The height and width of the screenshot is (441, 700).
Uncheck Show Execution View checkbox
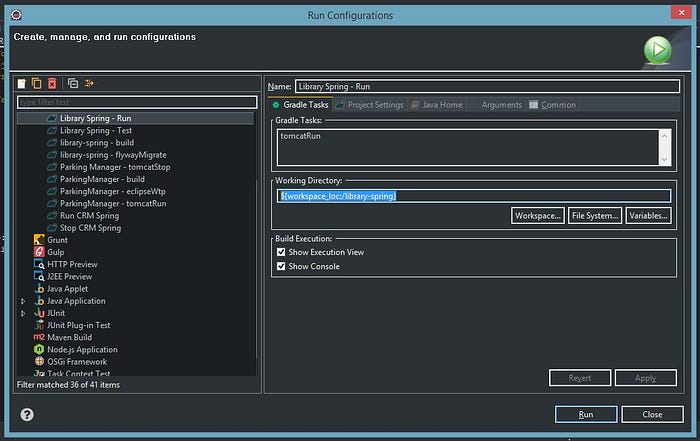click(281, 252)
